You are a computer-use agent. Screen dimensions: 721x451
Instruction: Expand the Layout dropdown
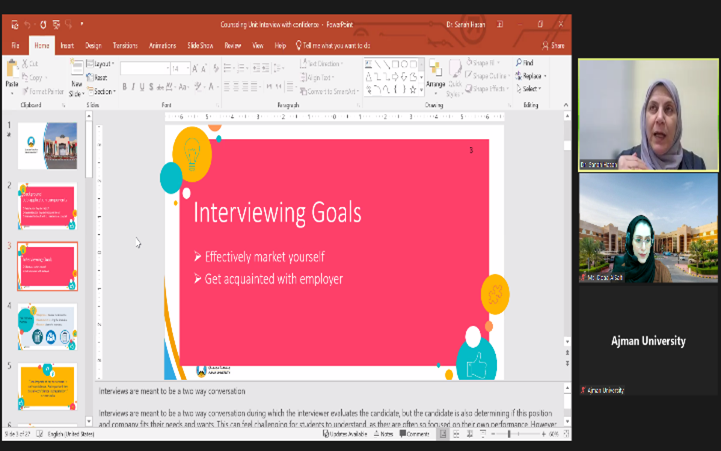(103, 64)
